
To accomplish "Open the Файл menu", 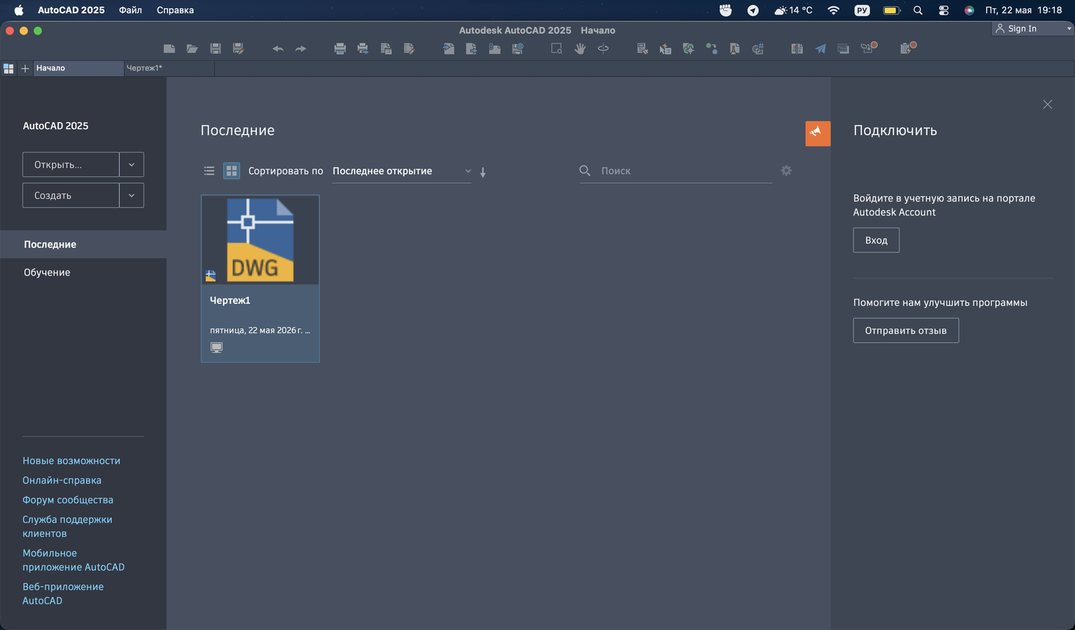I will pyautogui.click(x=130, y=10).
